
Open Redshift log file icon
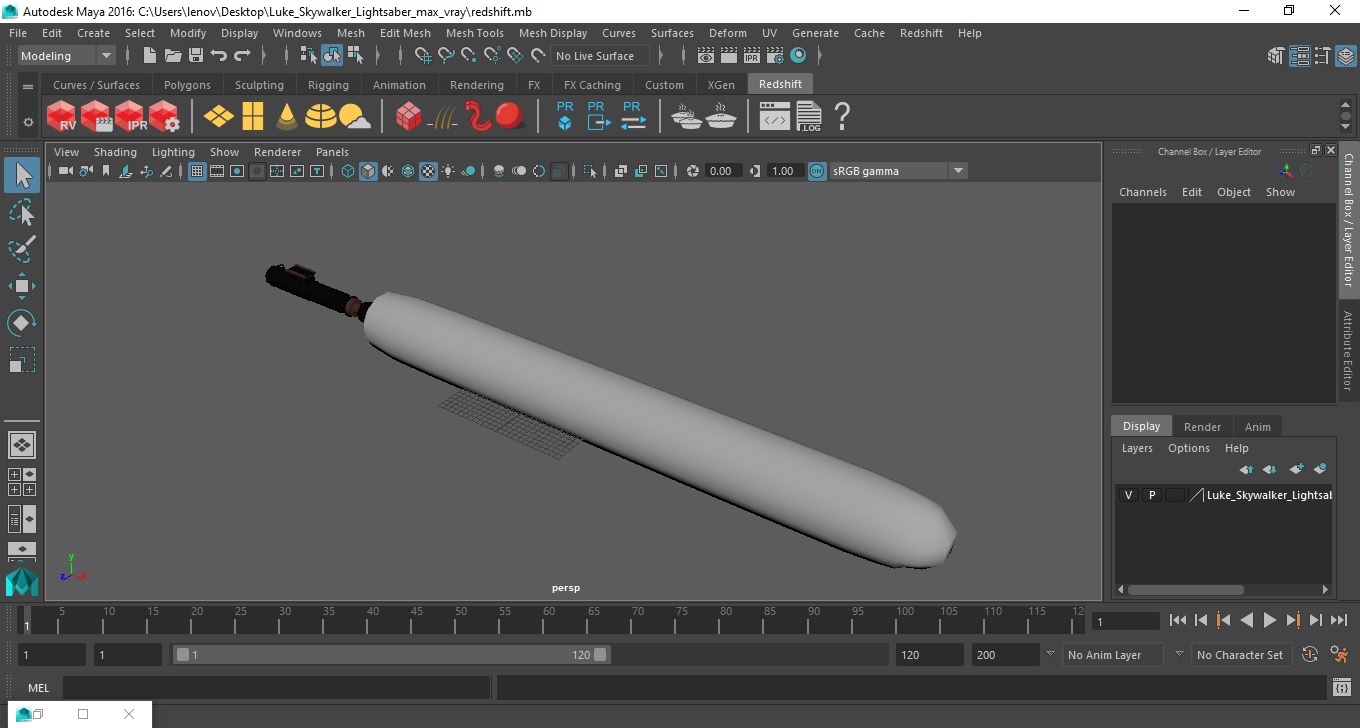click(809, 116)
